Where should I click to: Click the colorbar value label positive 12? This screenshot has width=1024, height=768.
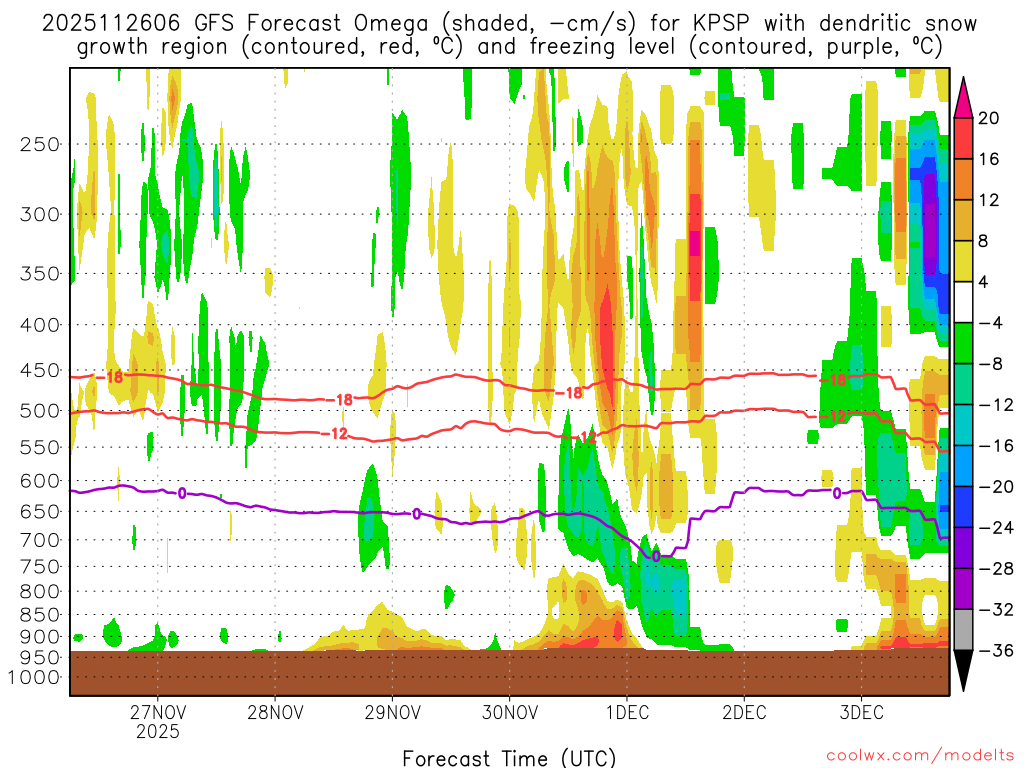pos(989,200)
